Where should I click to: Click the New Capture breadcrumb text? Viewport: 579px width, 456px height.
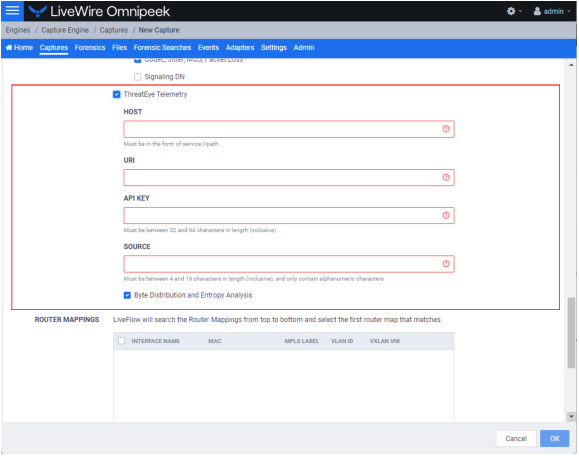pos(159,30)
